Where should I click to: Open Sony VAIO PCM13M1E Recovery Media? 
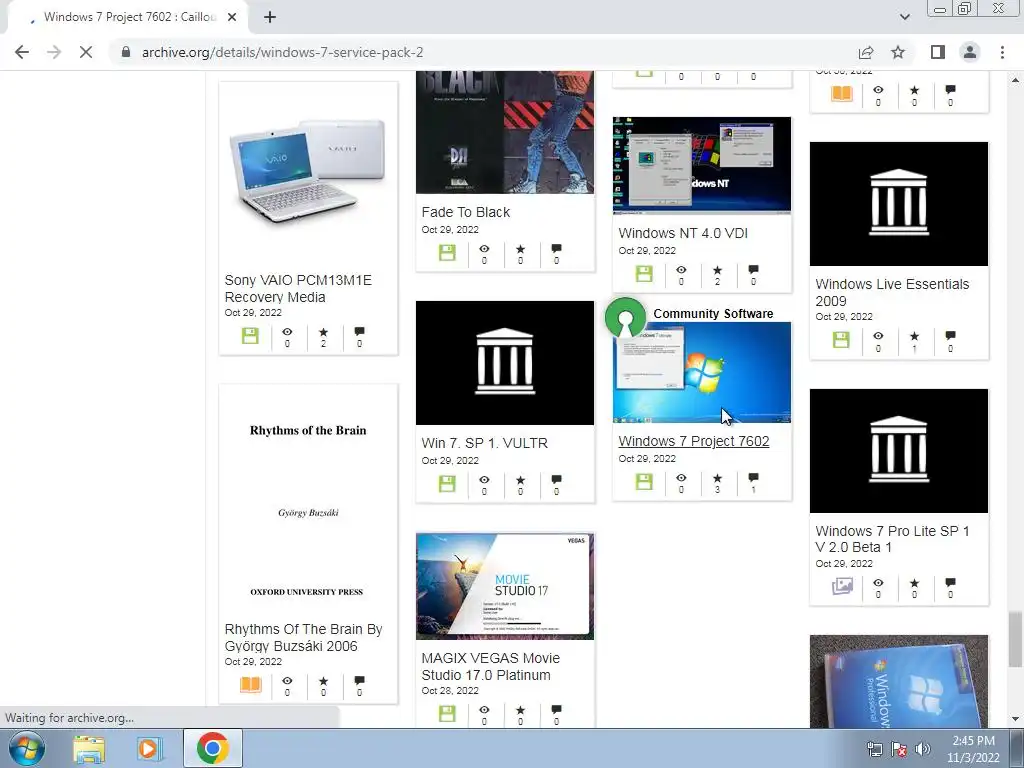pyautogui.click(x=298, y=289)
